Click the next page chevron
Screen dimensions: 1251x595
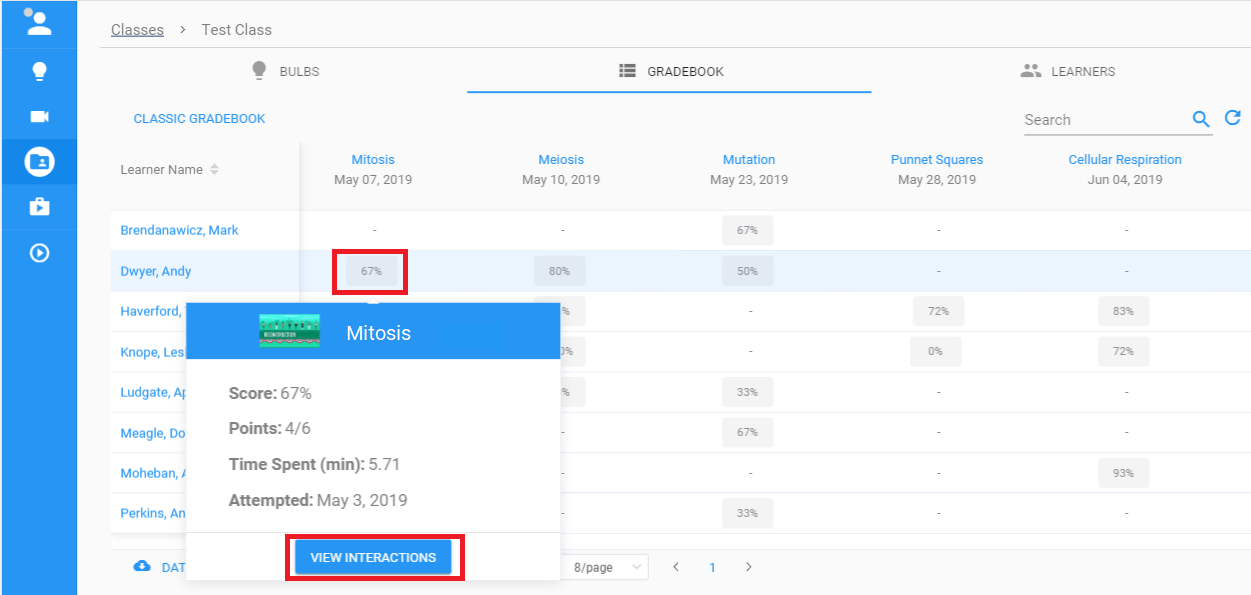pyautogui.click(x=748, y=566)
